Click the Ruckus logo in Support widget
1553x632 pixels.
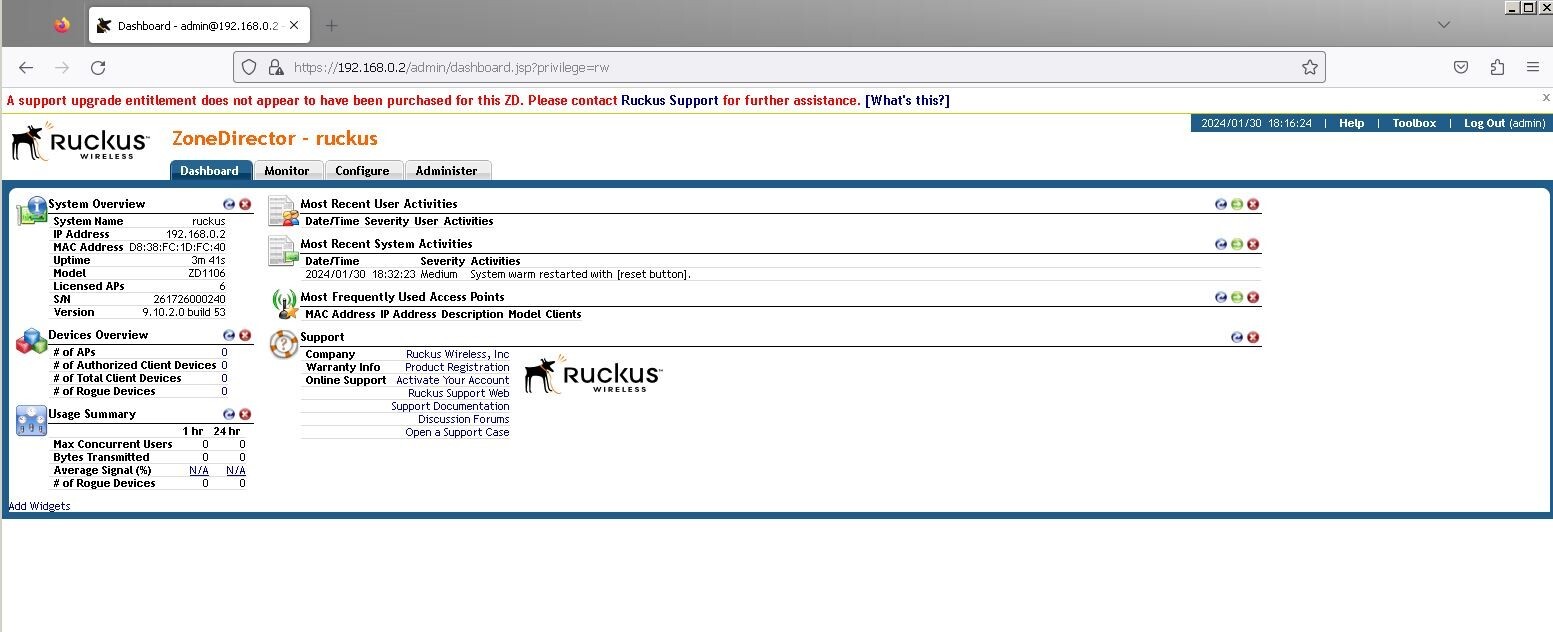point(593,373)
